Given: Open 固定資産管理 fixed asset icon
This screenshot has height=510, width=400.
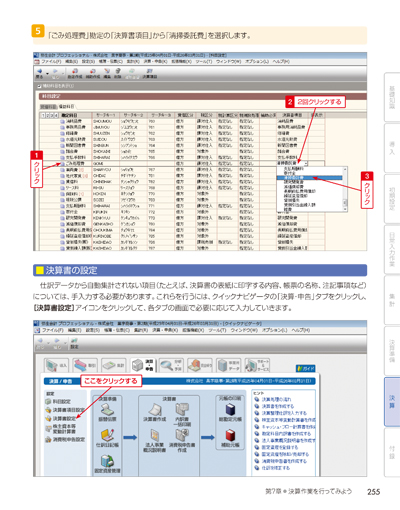Looking at the screenshot, I should click(107, 464).
